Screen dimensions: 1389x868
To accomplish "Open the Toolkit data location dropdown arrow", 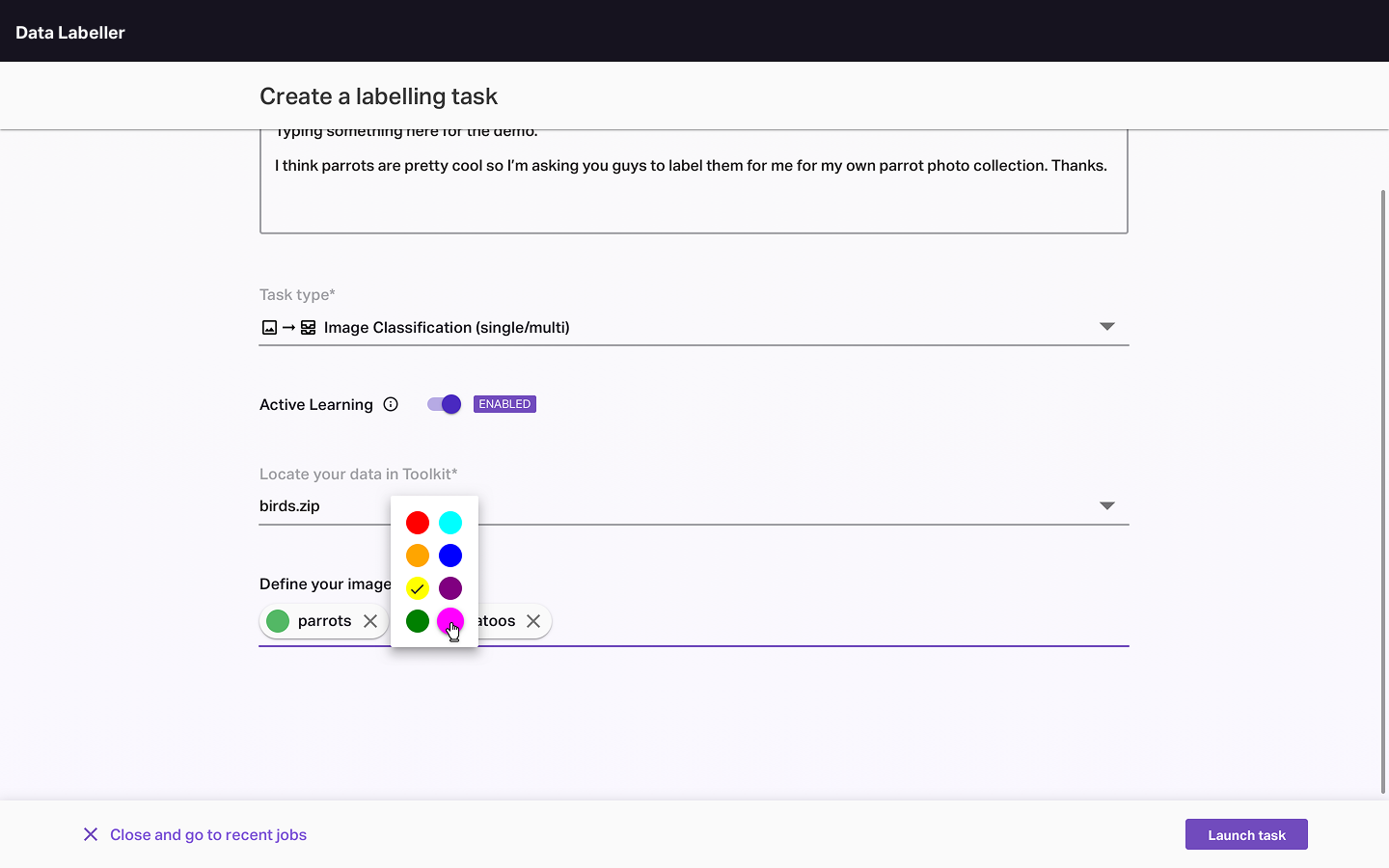I will point(1107,505).
